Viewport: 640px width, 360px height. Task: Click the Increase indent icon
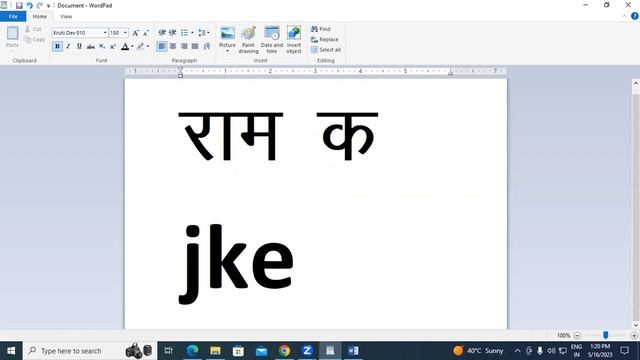click(173, 33)
